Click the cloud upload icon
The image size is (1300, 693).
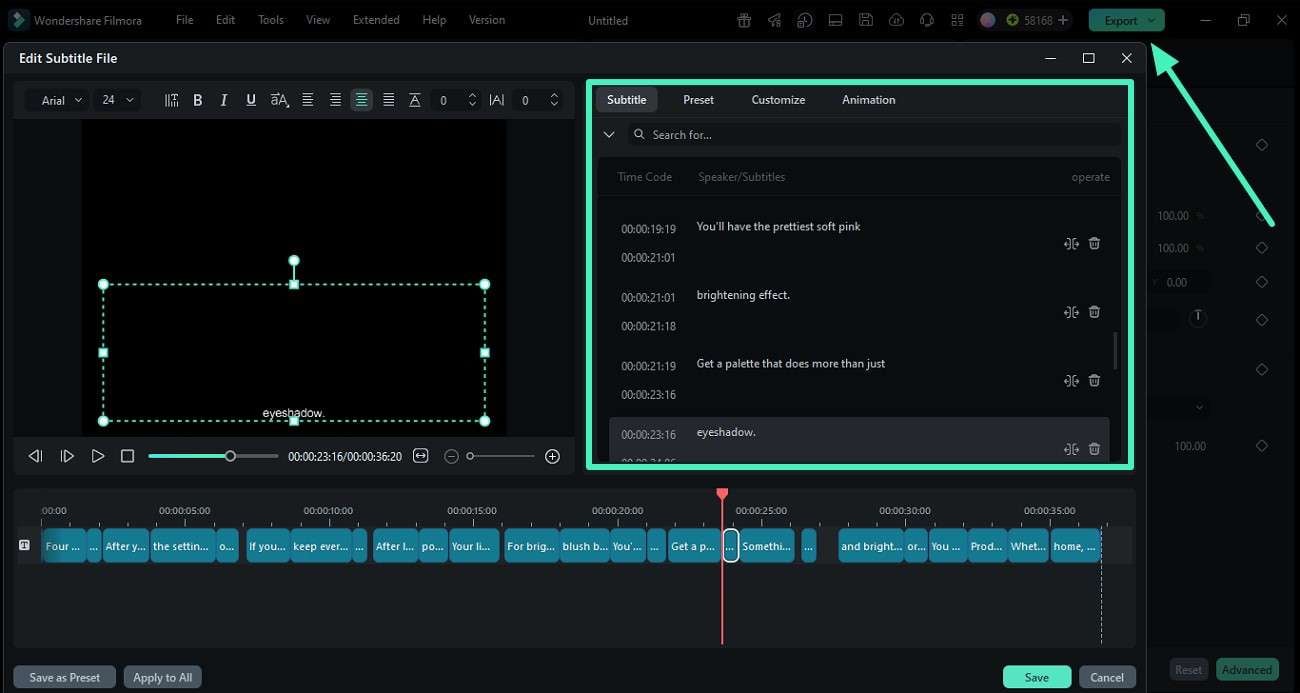pyautogui.click(x=896, y=20)
